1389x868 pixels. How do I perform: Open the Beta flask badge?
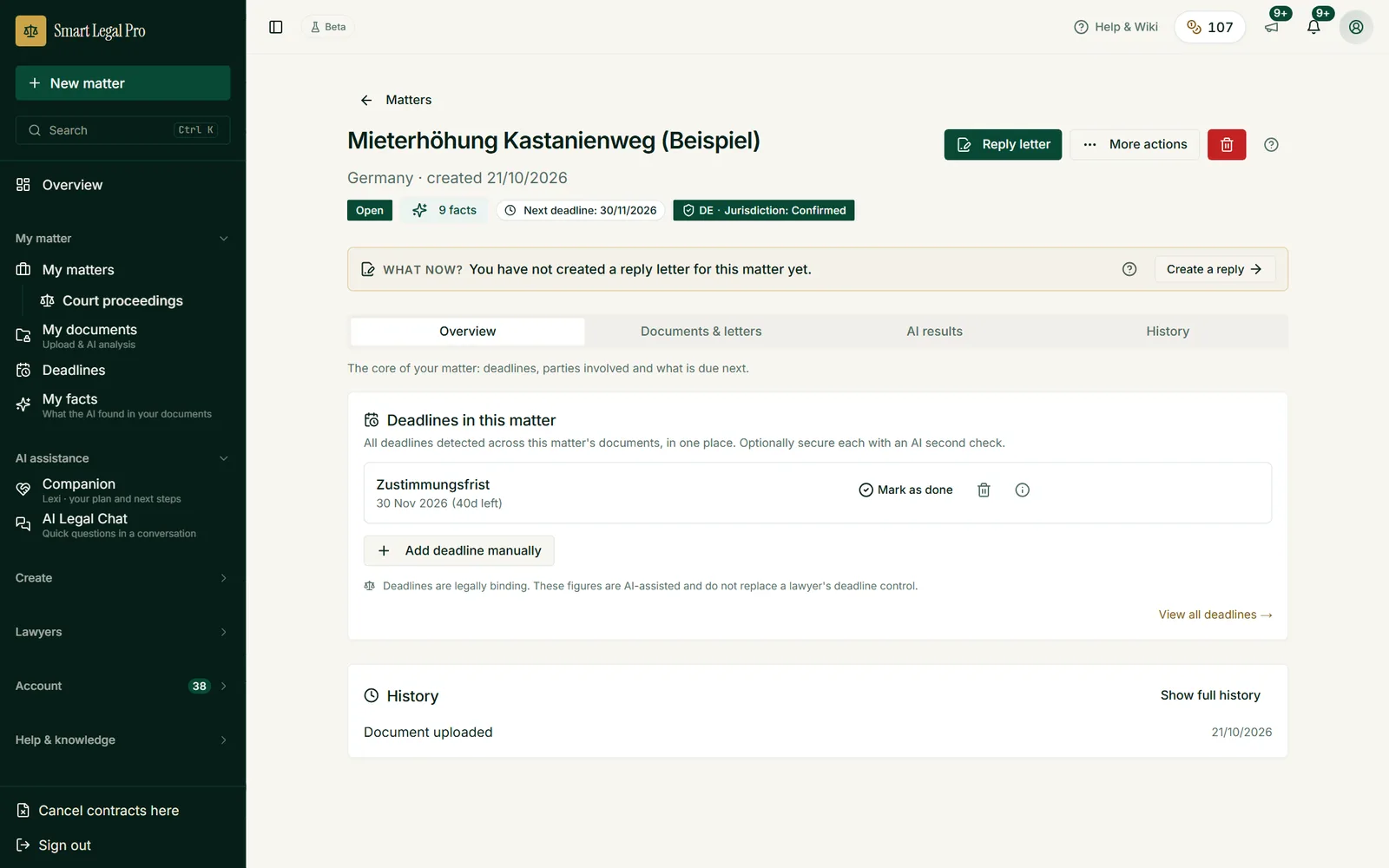328,27
